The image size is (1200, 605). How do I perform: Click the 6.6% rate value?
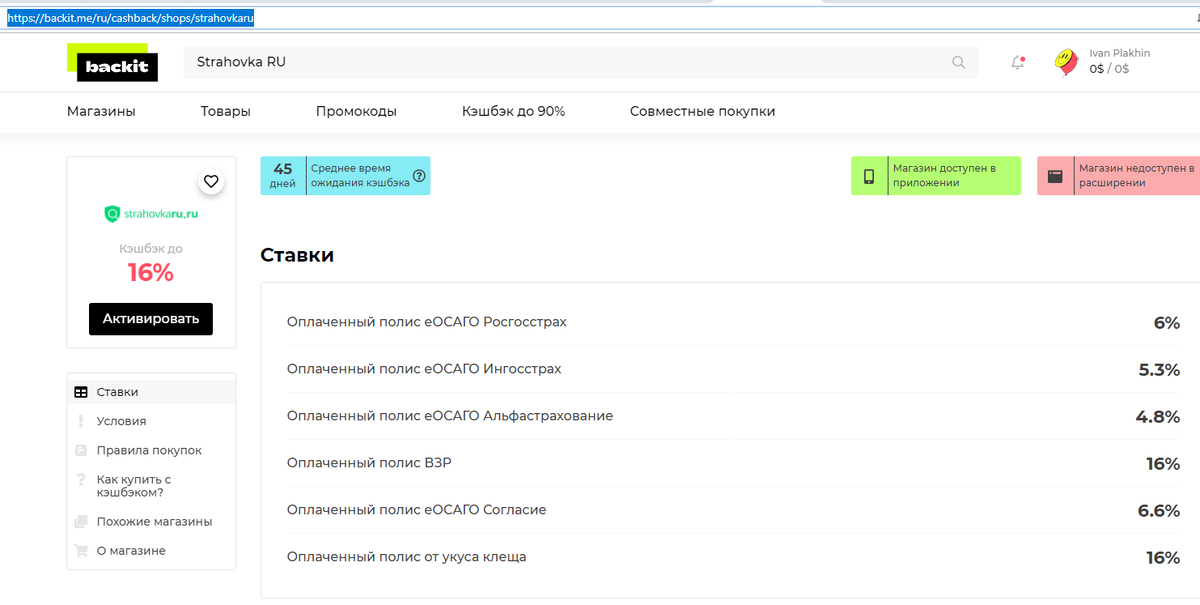pos(1159,511)
